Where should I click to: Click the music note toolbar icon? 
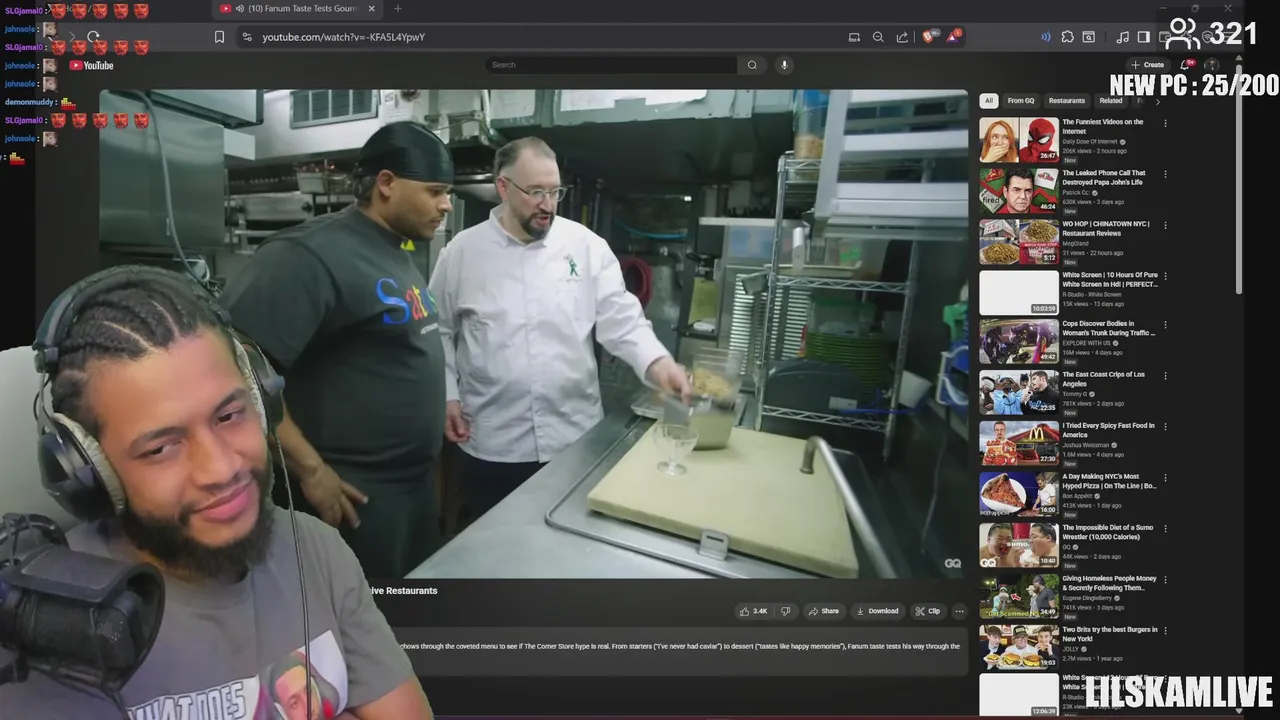pyautogui.click(x=1122, y=37)
